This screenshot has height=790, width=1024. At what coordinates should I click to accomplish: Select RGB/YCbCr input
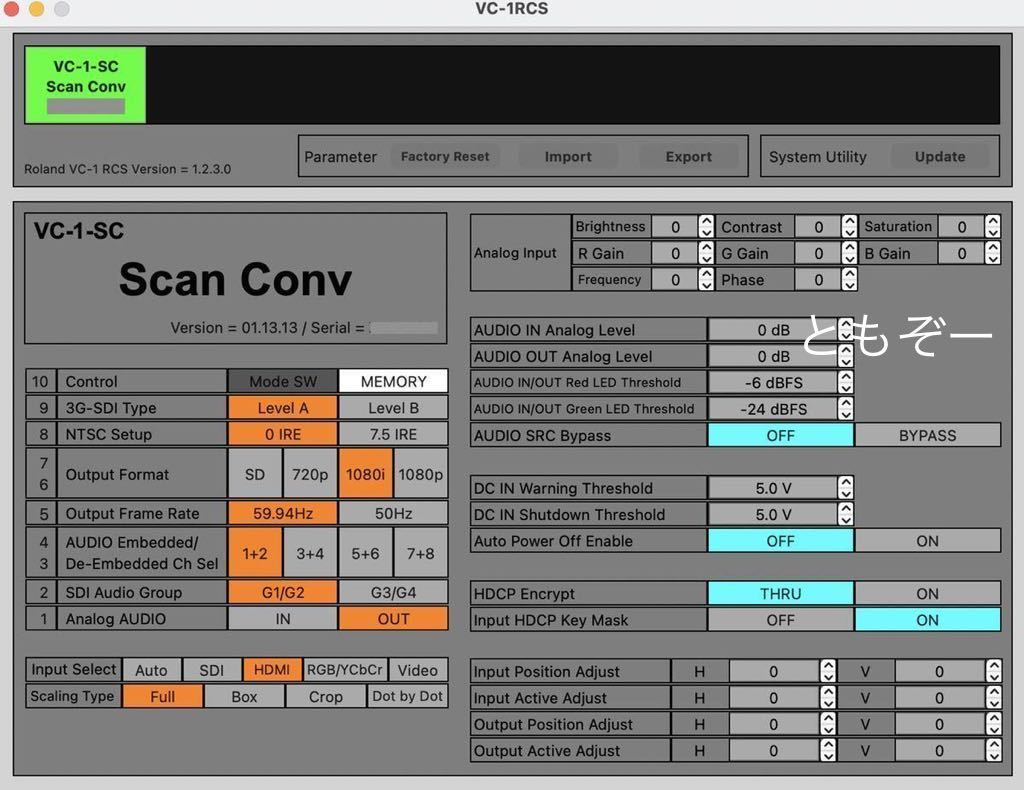point(345,670)
